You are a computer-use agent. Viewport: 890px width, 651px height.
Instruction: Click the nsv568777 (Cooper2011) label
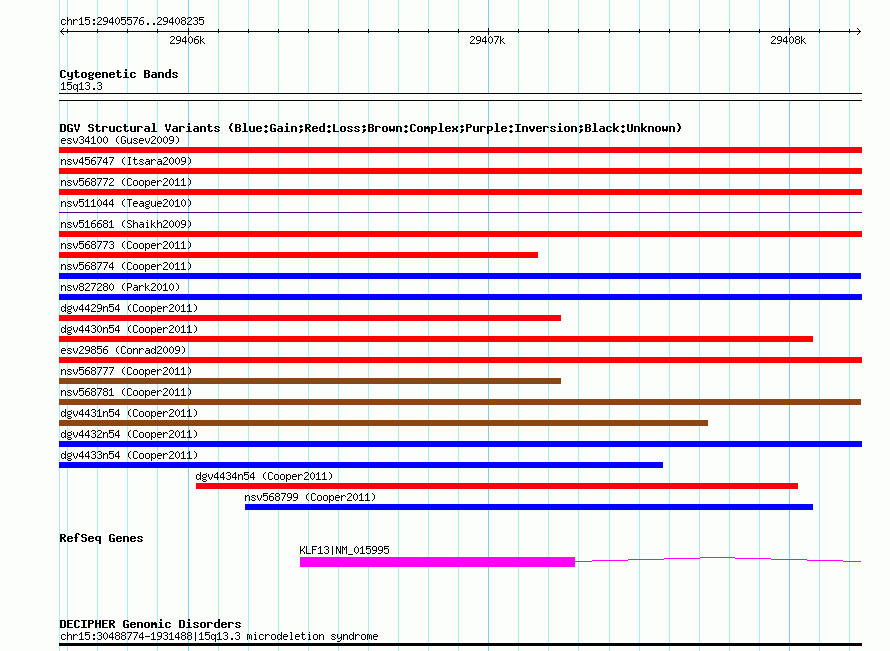pyautogui.click(x=126, y=371)
